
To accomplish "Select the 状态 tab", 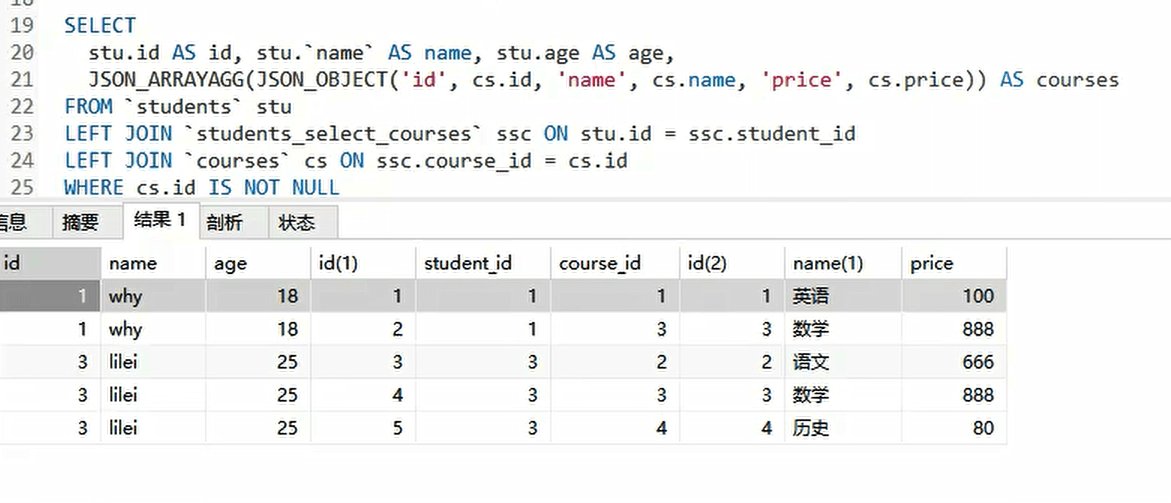I will 296,222.
